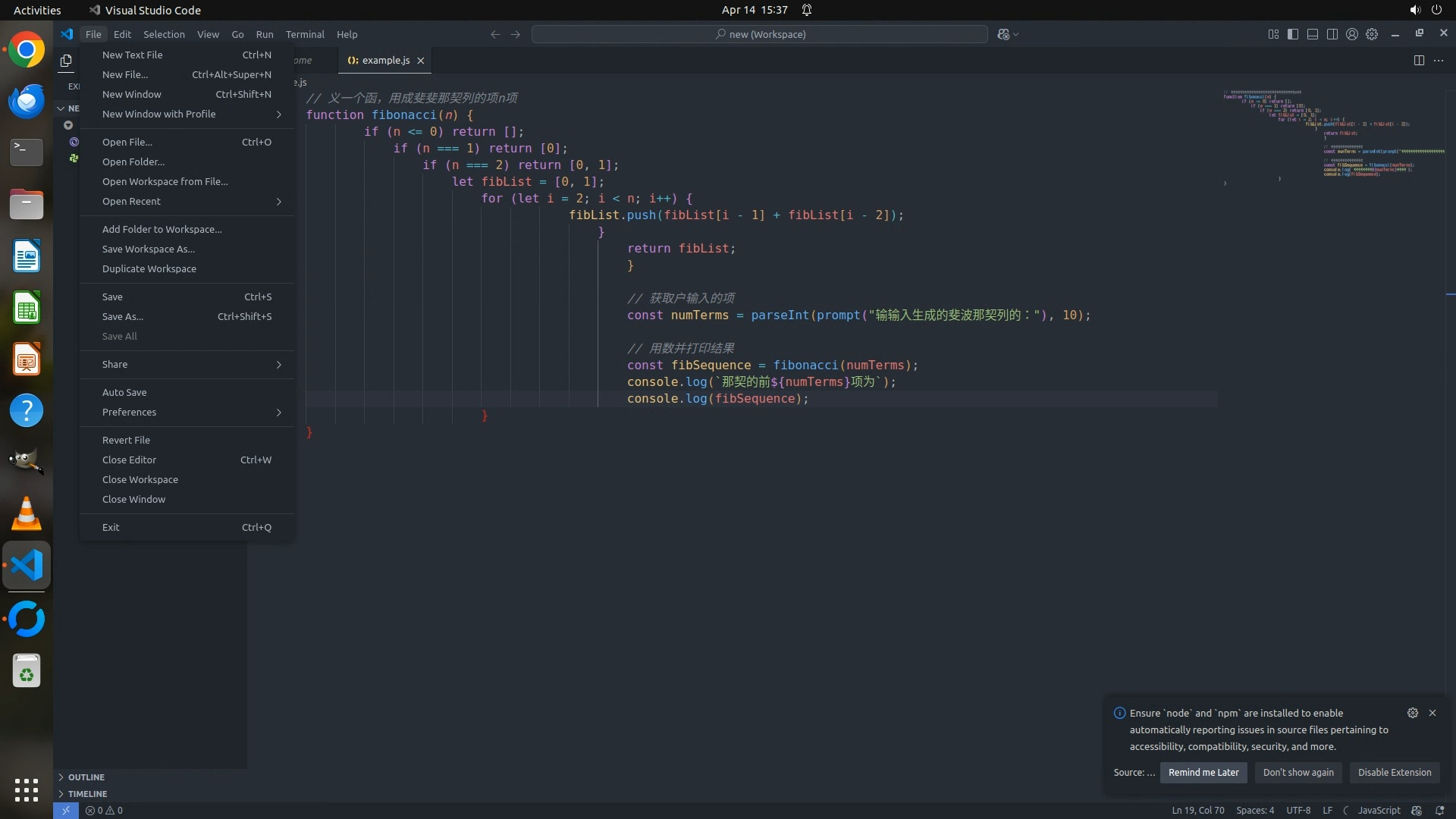Toggle the bottom panel layout icon

click(1313, 34)
